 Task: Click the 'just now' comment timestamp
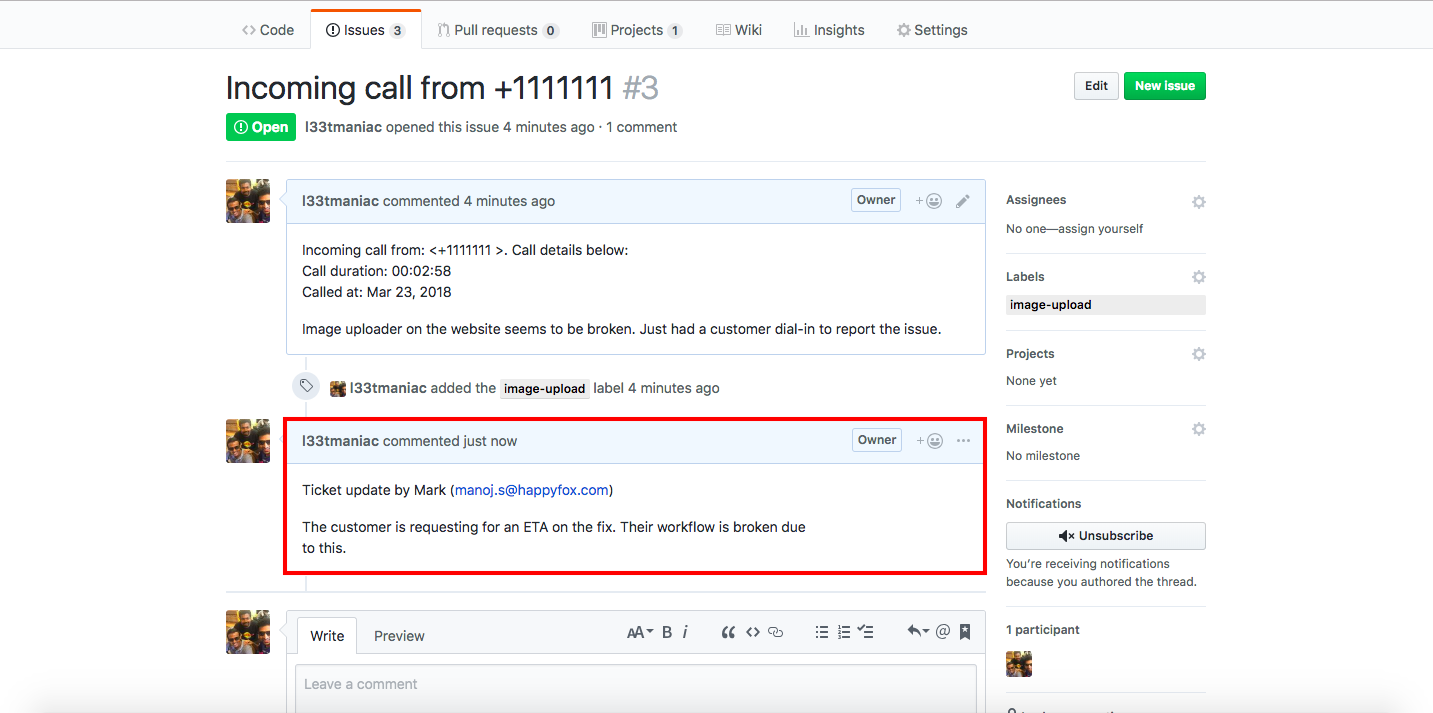tap(490, 441)
